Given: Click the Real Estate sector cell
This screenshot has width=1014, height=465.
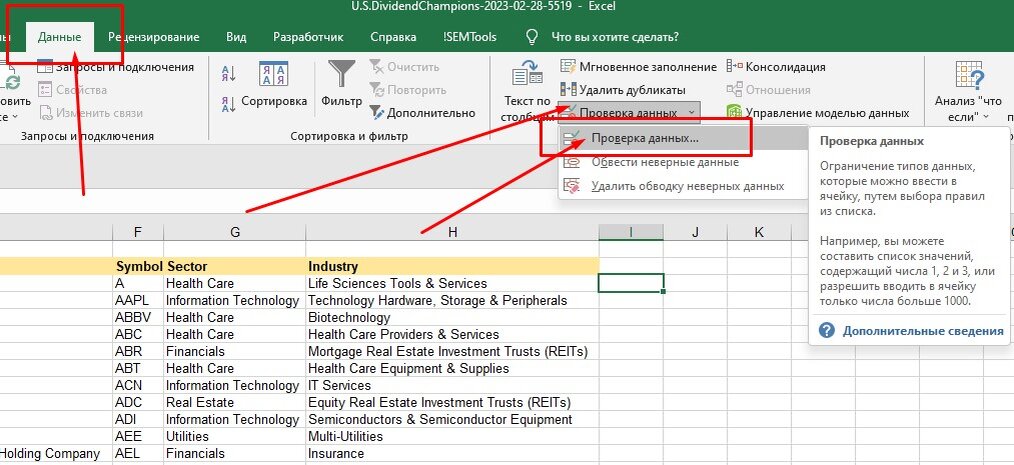Looking at the screenshot, I should pyautogui.click(x=235, y=402).
